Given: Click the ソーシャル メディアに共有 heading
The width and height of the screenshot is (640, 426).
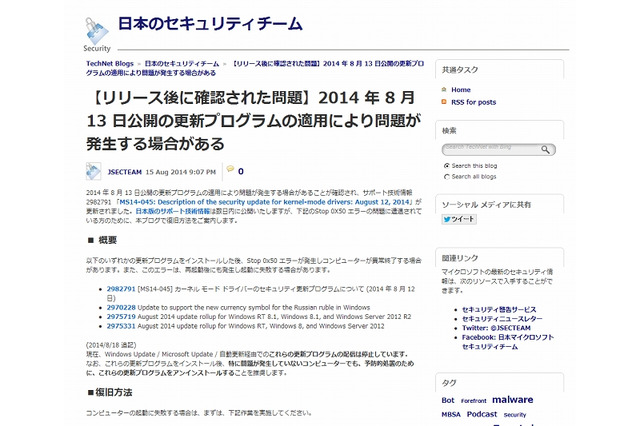Looking at the screenshot, I should coord(486,205).
